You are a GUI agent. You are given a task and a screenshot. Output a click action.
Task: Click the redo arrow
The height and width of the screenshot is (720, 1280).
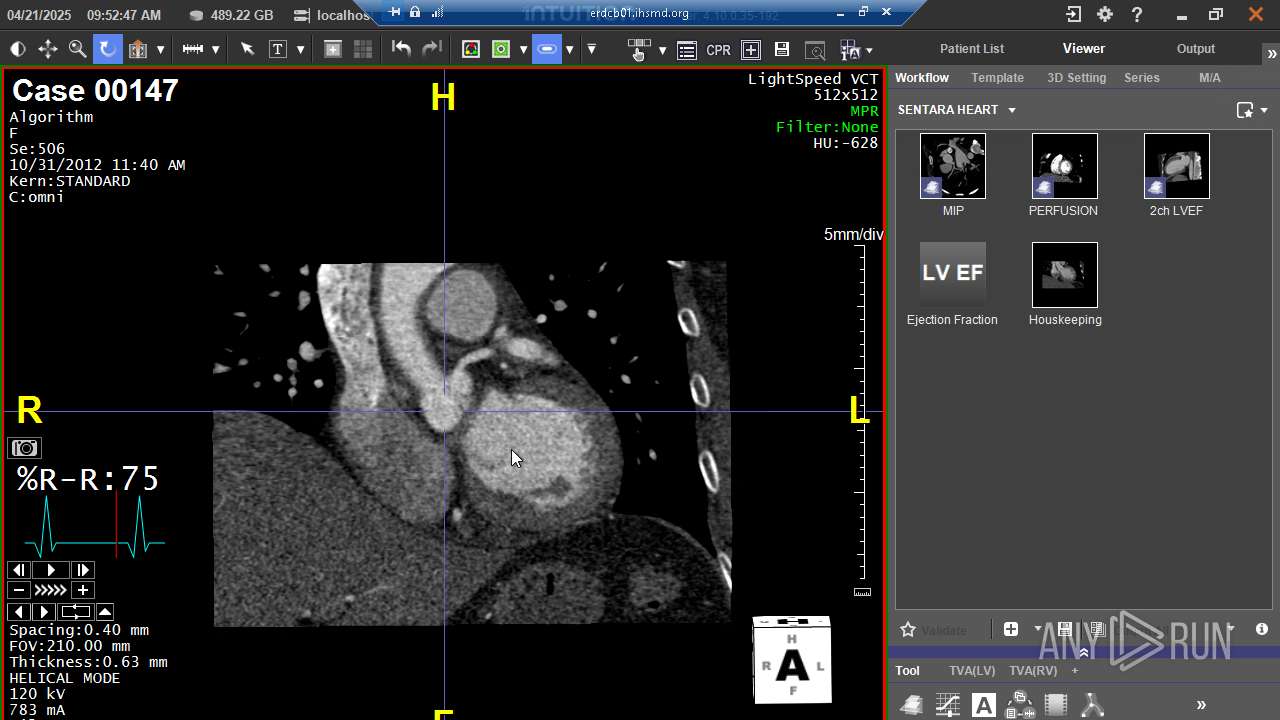coord(432,49)
